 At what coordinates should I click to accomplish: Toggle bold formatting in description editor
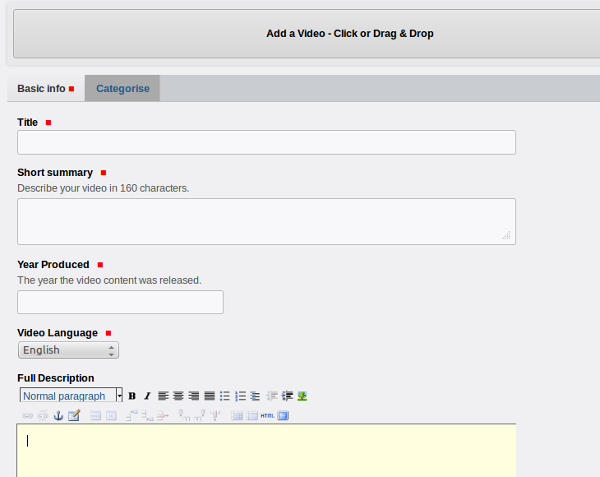coord(132,396)
